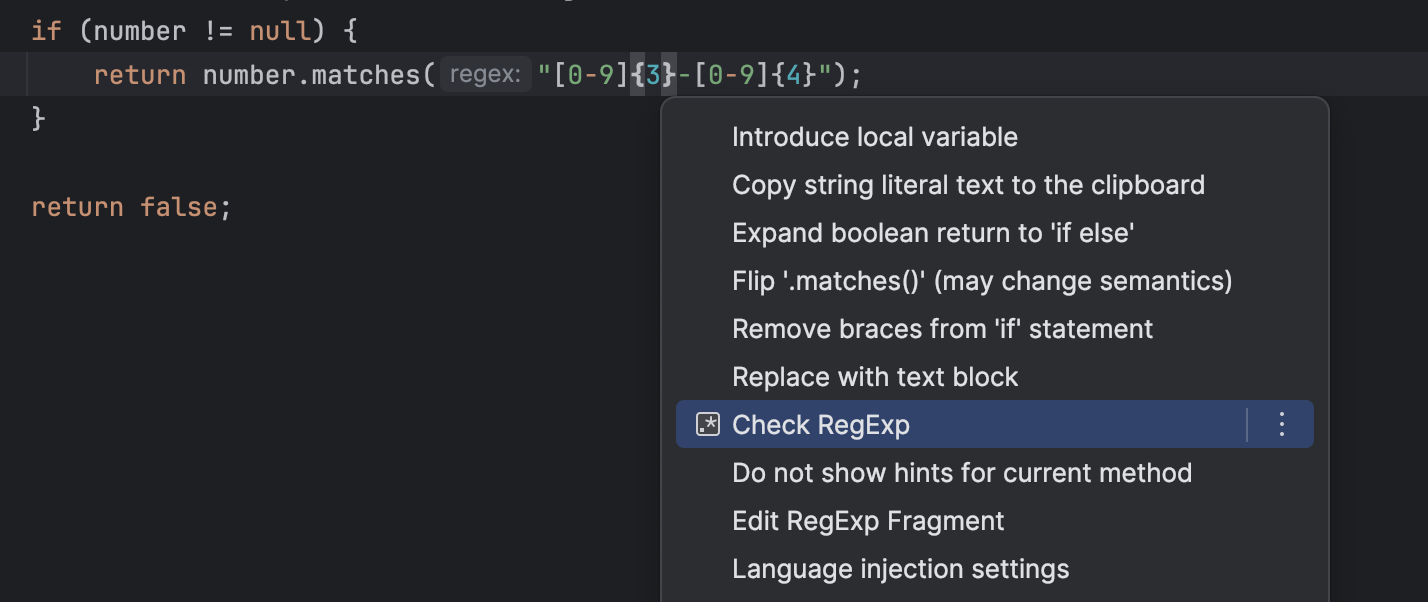1428x602 pixels.
Task: Click the closing brace below the return line
Action: [x=38, y=116]
